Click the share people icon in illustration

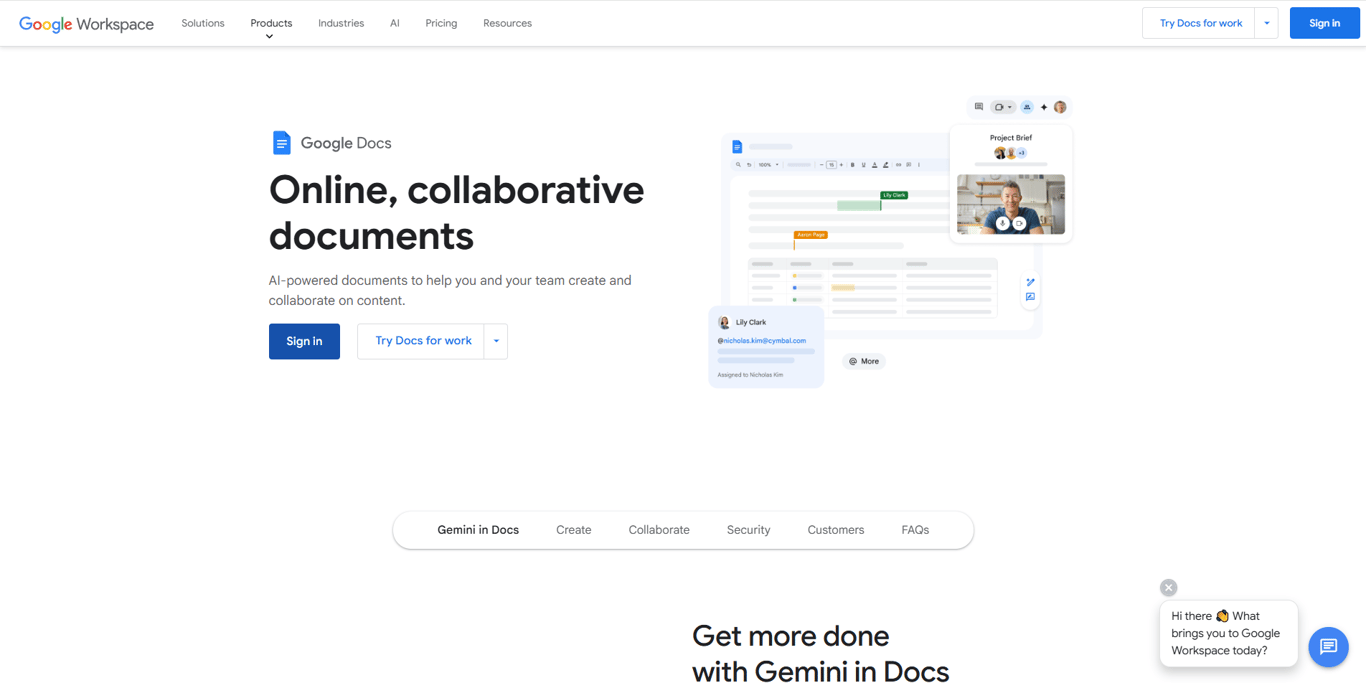1027,107
